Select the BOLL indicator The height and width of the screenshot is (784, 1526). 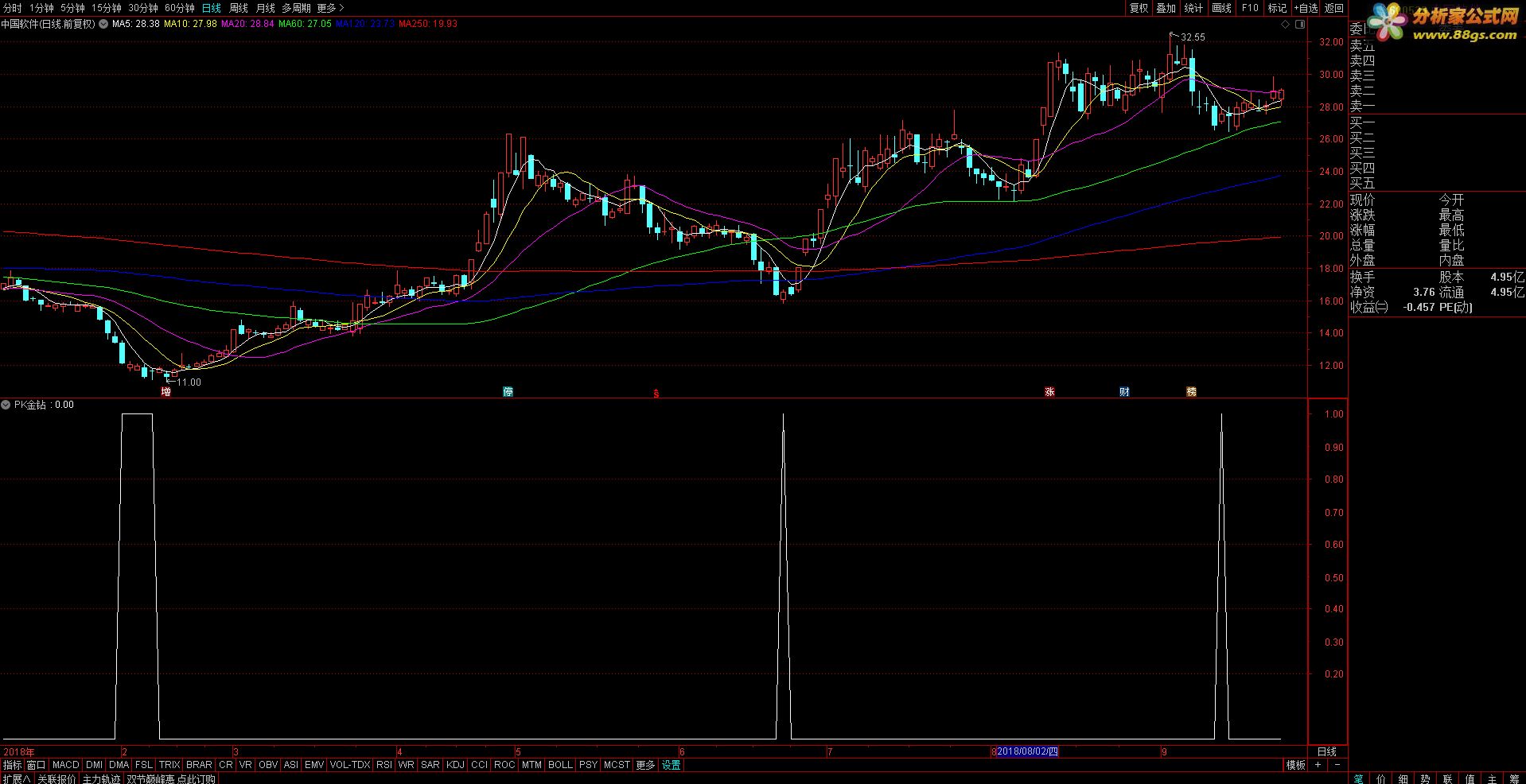[560, 765]
